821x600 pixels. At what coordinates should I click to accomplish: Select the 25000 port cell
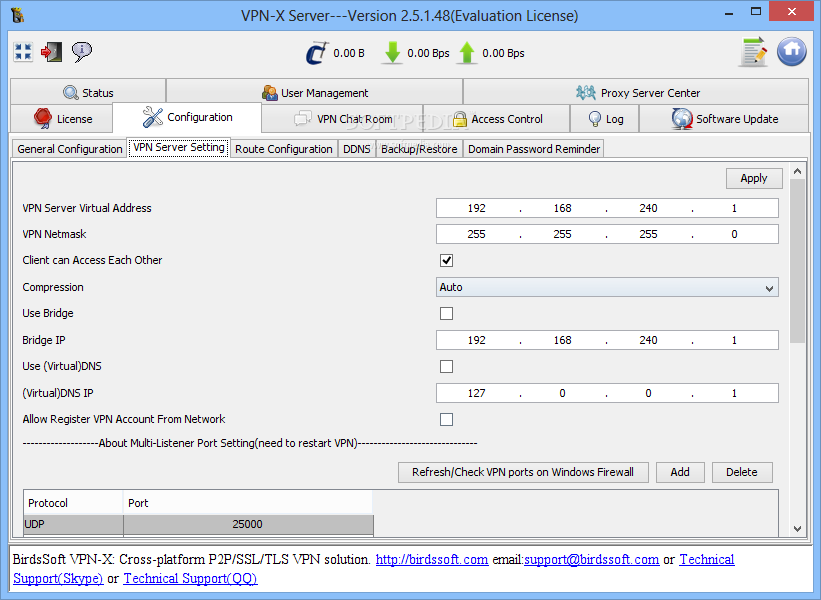coord(248,525)
